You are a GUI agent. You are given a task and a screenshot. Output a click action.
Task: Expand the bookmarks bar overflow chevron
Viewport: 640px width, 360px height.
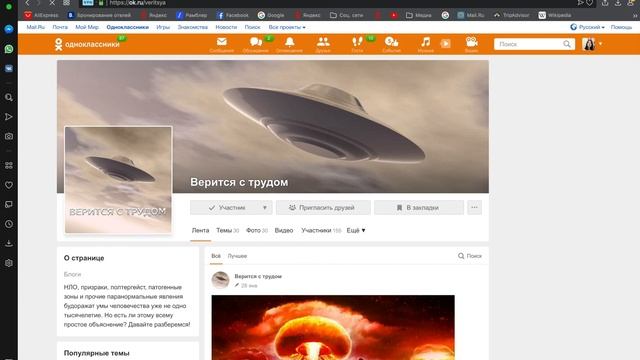[x=635, y=16]
